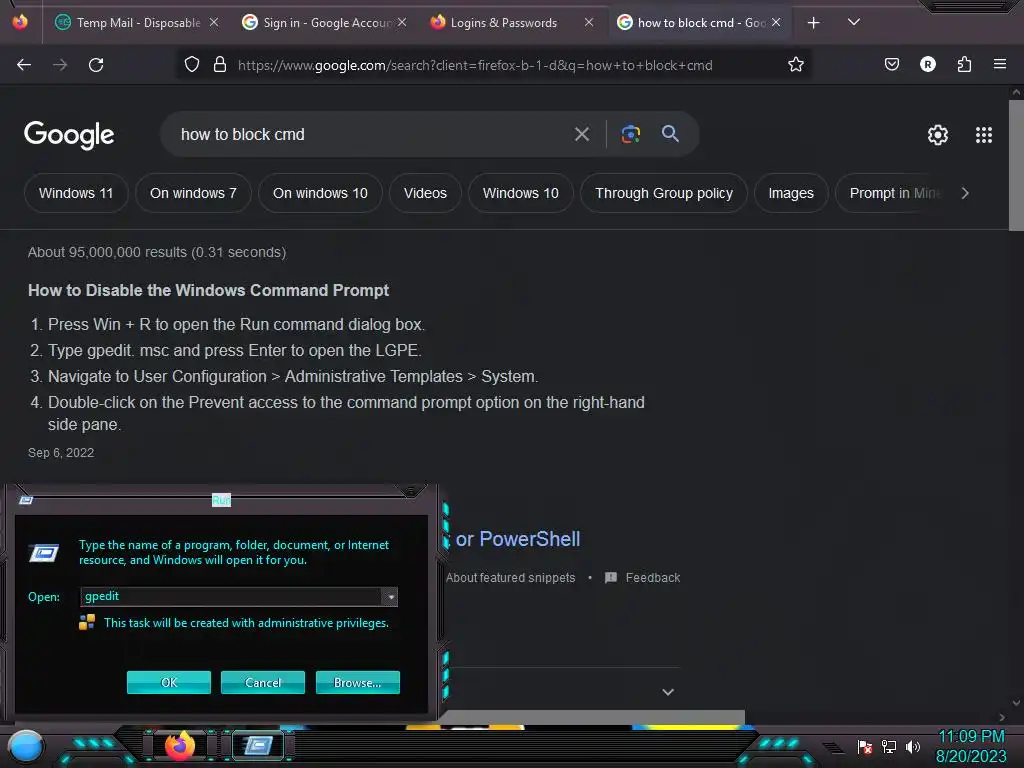Bookmark this page with the star icon
The height and width of the screenshot is (768, 1024).
(x=795, y=64)
